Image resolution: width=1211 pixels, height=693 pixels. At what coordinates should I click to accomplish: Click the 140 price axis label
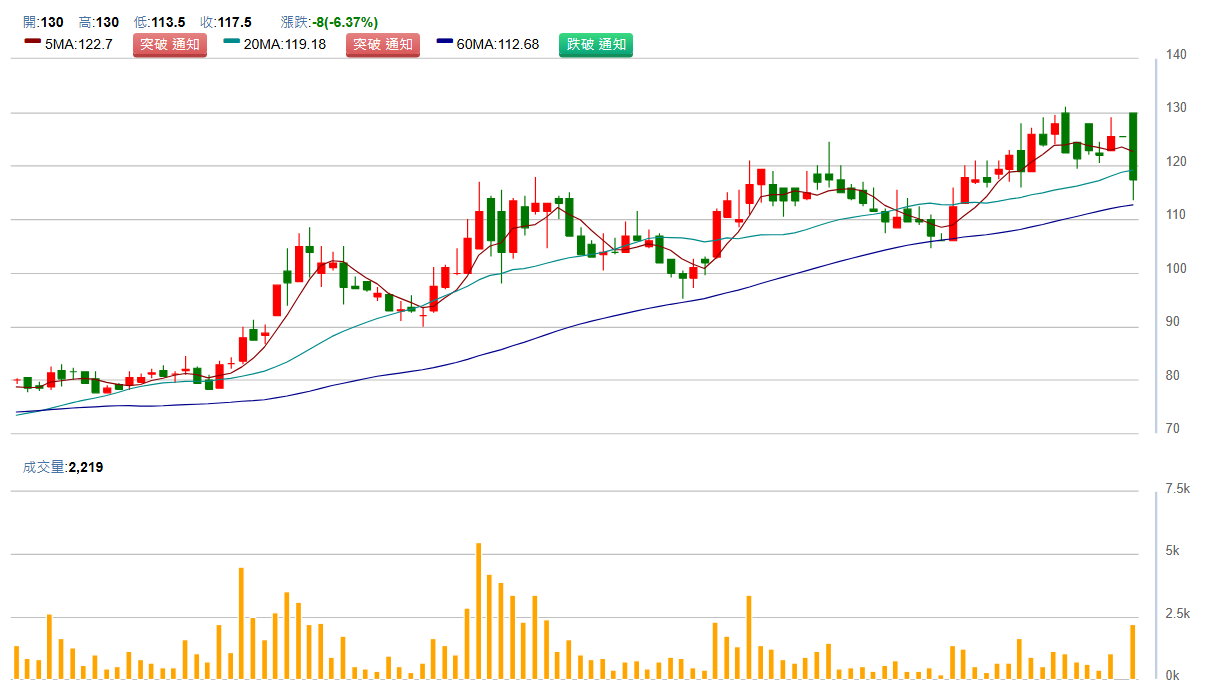click(1176, 54)
